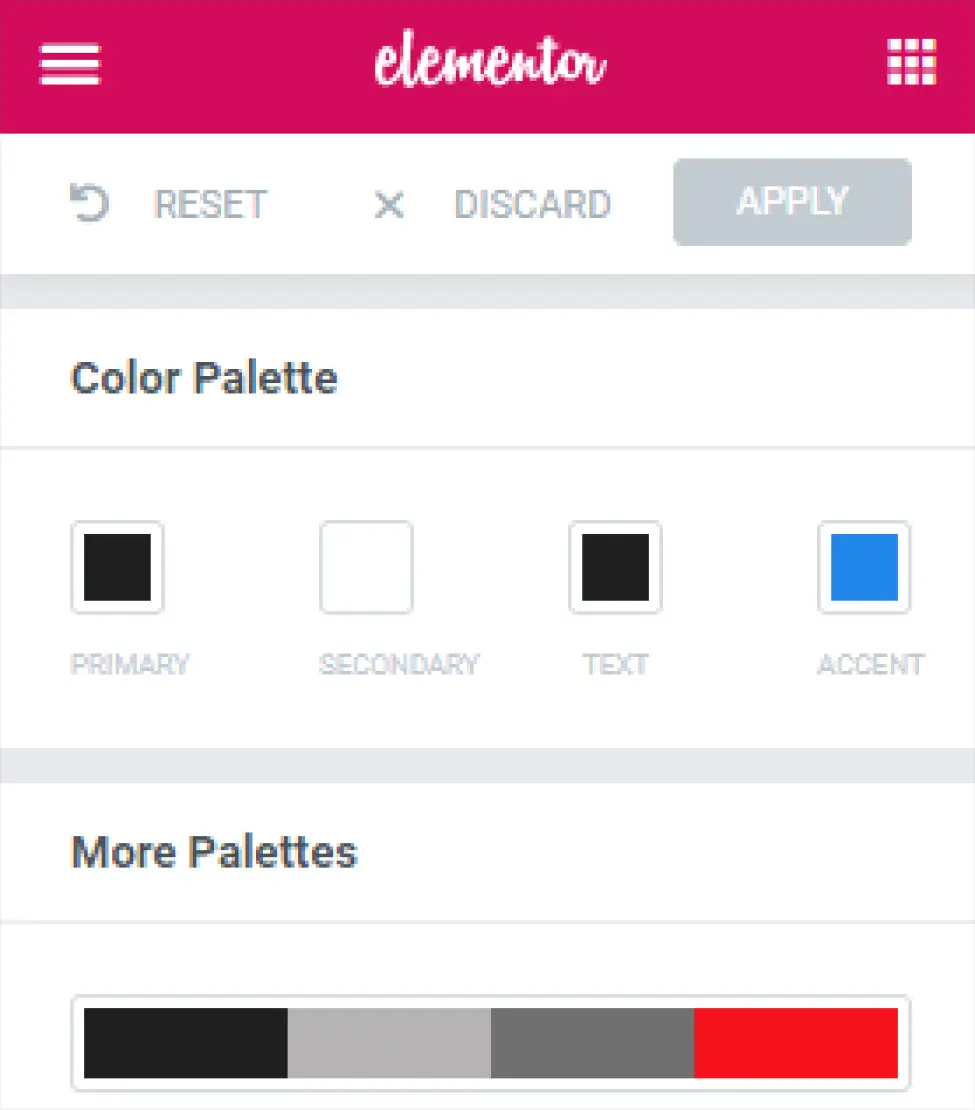Click the SECONDARY label under the swatch
Image resolution: width=975 pixels, height=1110 pixels.
pyautogui.click(x=399, y=664)
